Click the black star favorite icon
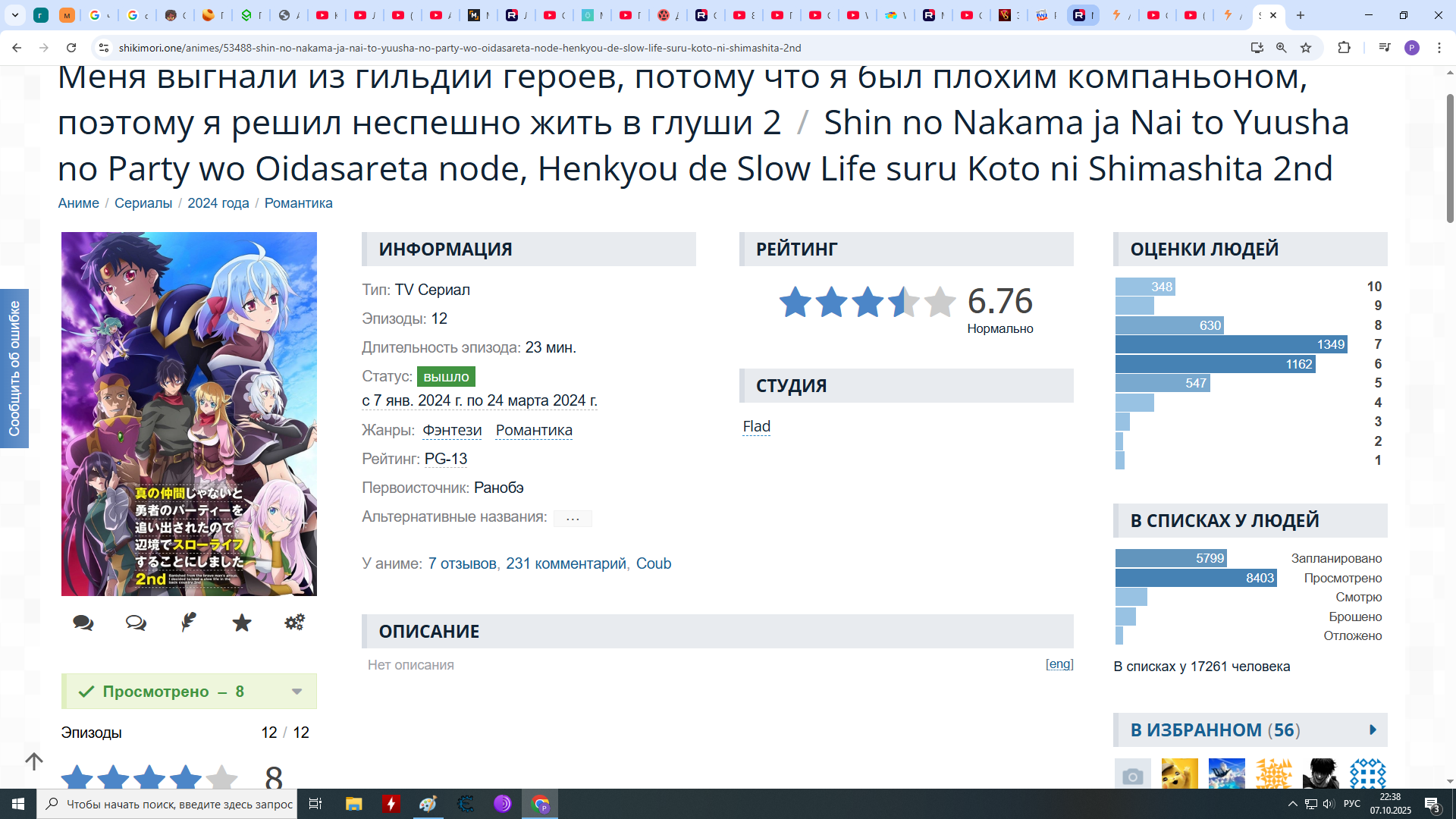The image size is (1456, 819). (x=242, y=623)
